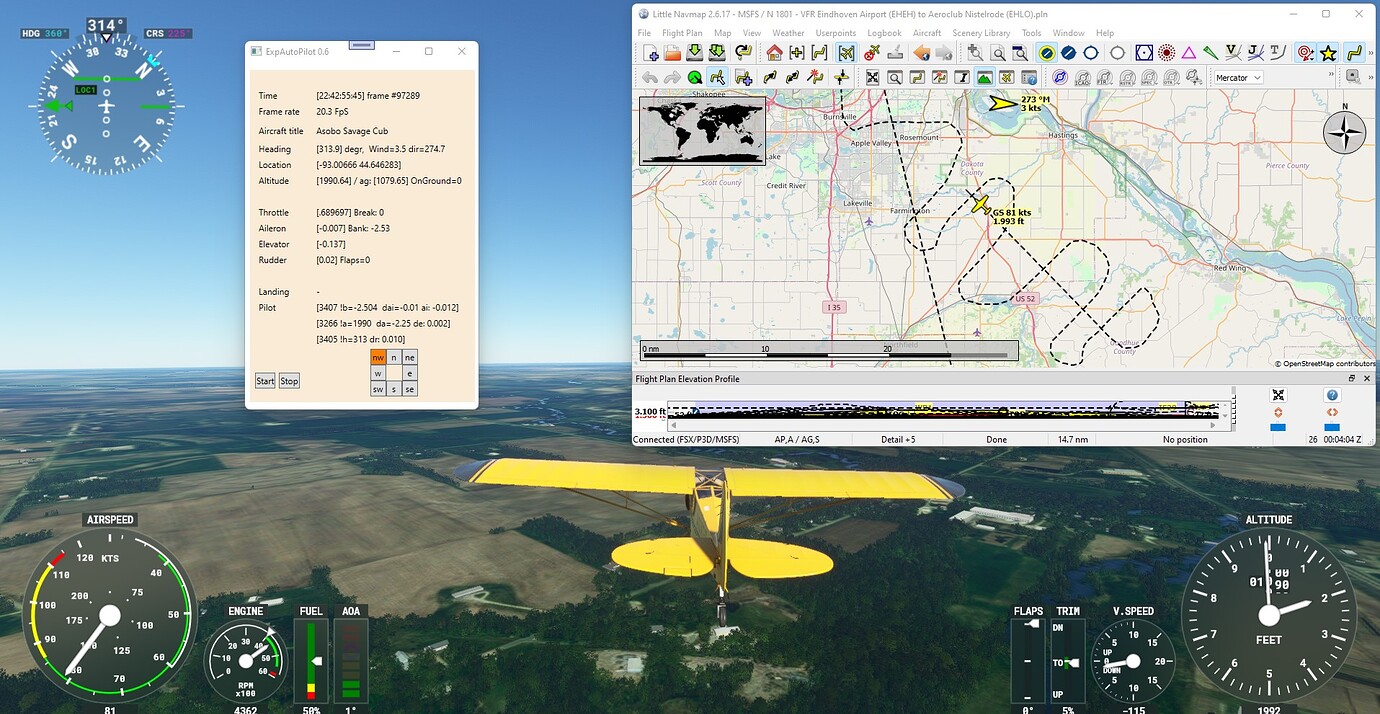
Task: Create a new flight plan
Action: pos(650,51)
